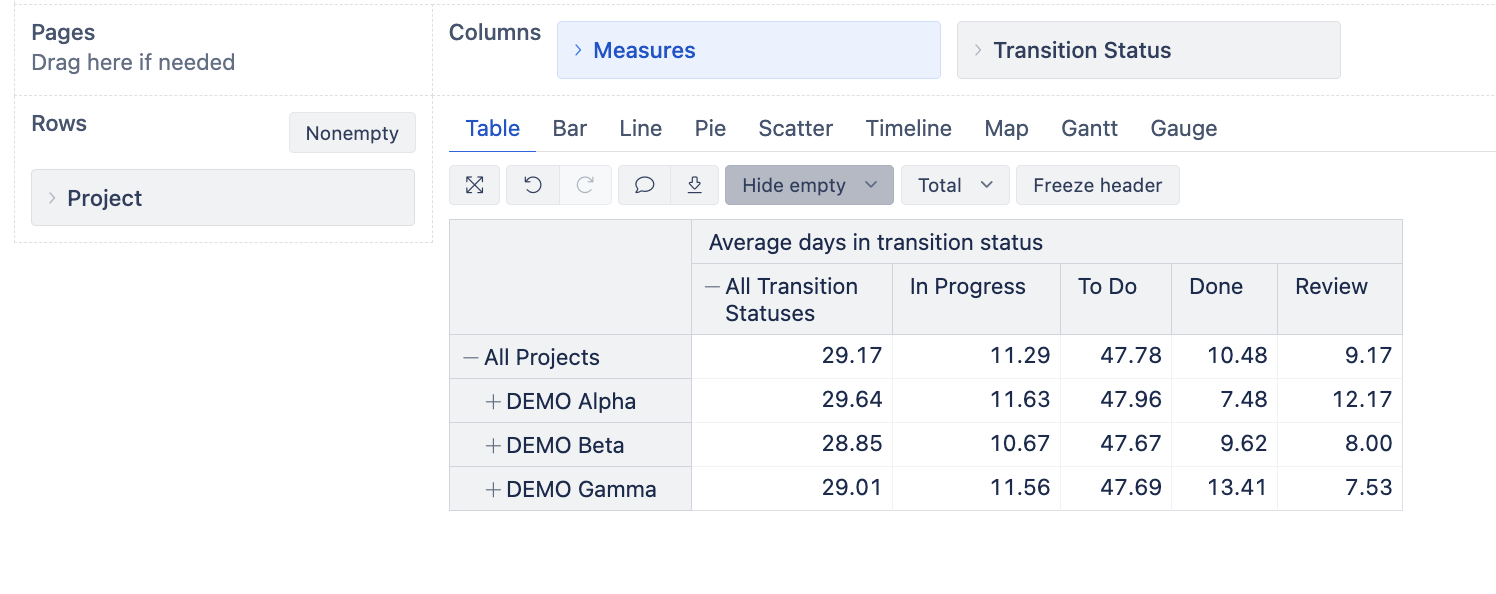Collapse the All Projects row
The width and height of the screenshot is (1496, 594).
tap(470, 357)
